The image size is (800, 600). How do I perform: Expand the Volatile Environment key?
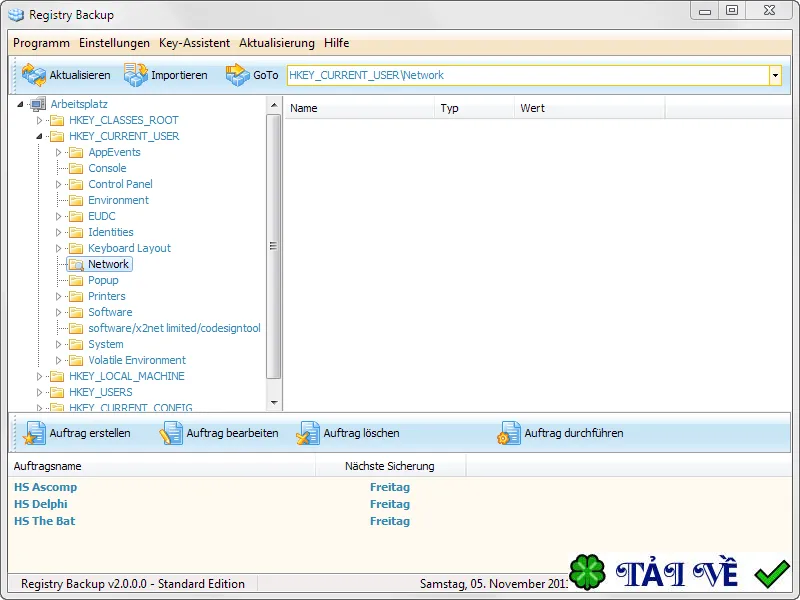pos(58,360)
